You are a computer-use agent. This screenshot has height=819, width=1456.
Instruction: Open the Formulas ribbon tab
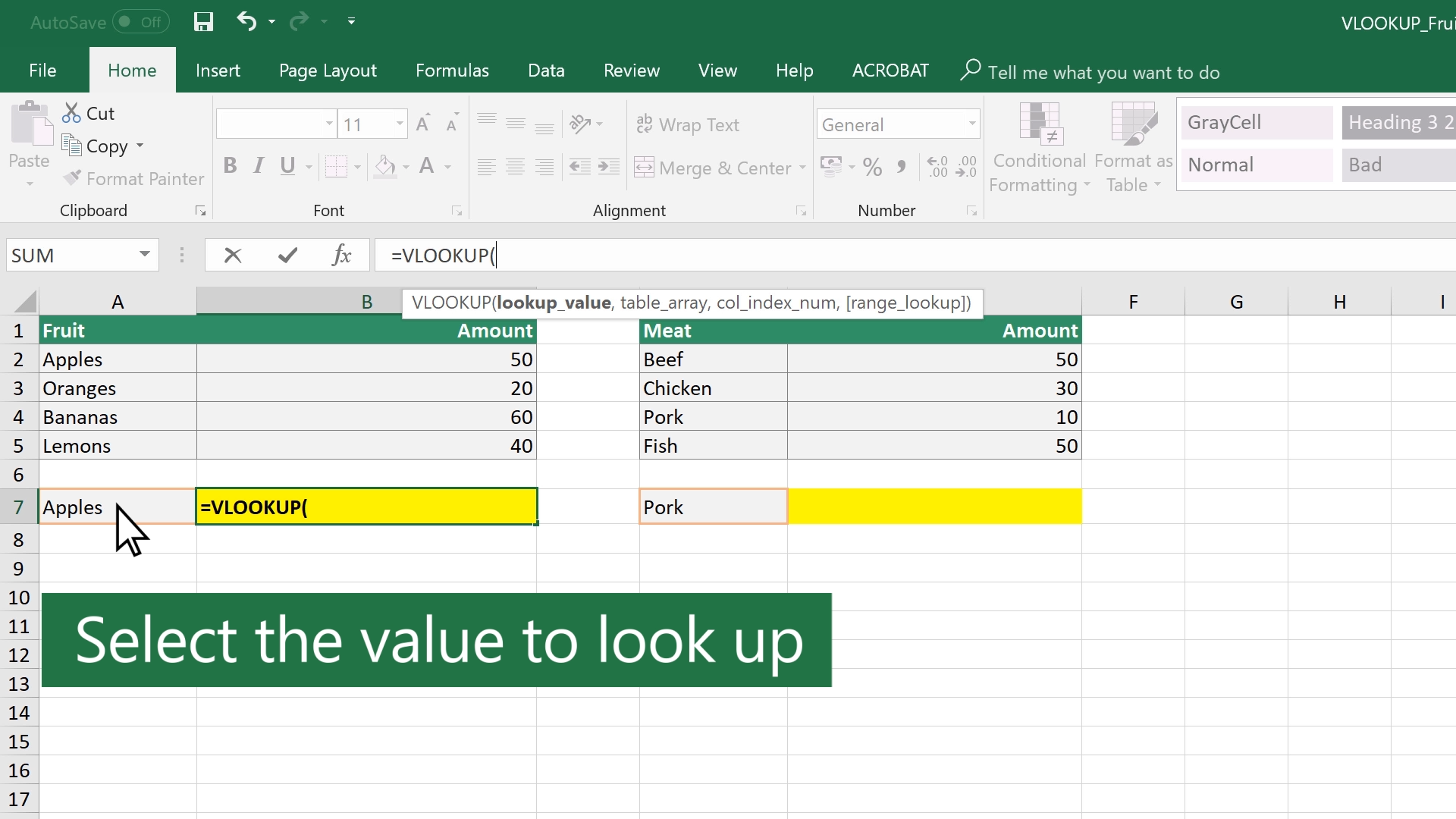click(452, 70)
